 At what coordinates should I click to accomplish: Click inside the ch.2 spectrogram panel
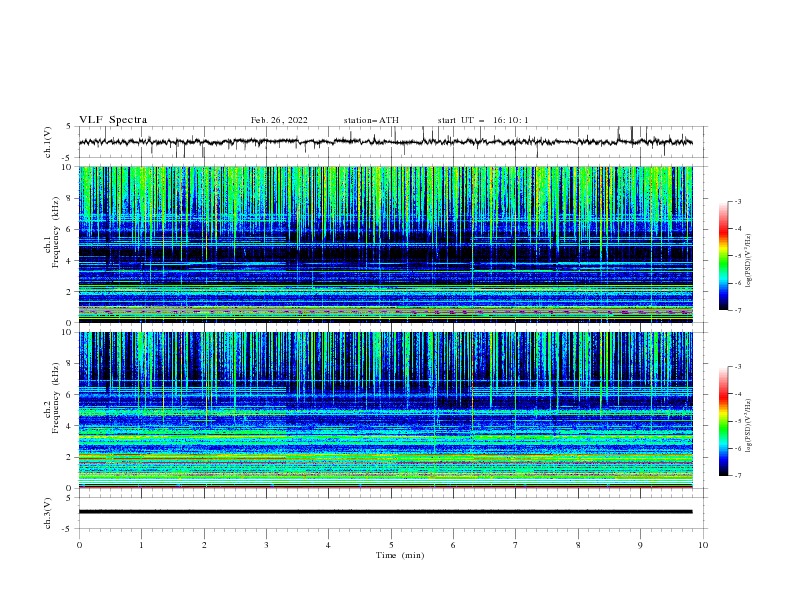[385, 410]
